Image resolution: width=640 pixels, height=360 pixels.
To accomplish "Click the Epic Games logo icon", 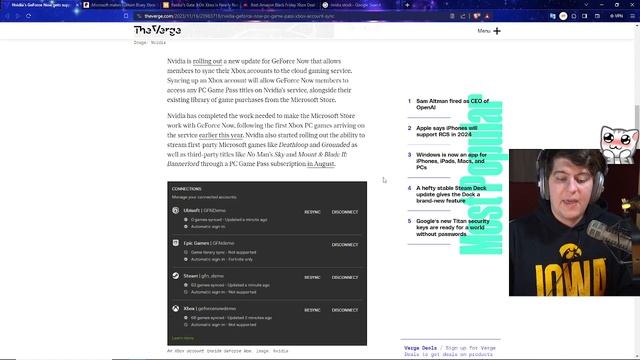I will [176, 243].
